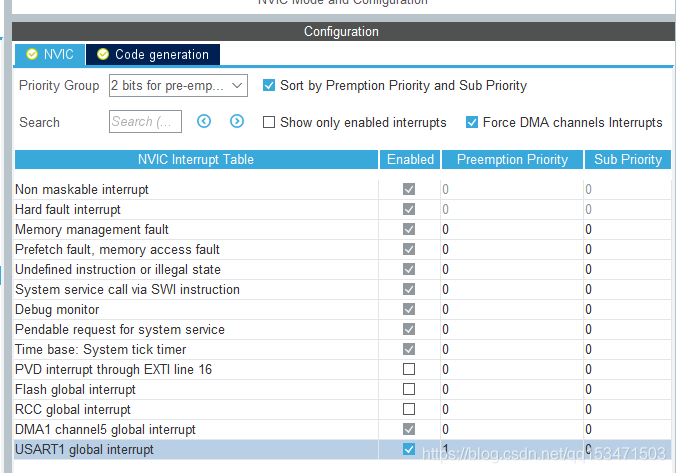676x473 pixels.
Task: Edit System tick timer preemption priority value
Action: click(512, 349)
